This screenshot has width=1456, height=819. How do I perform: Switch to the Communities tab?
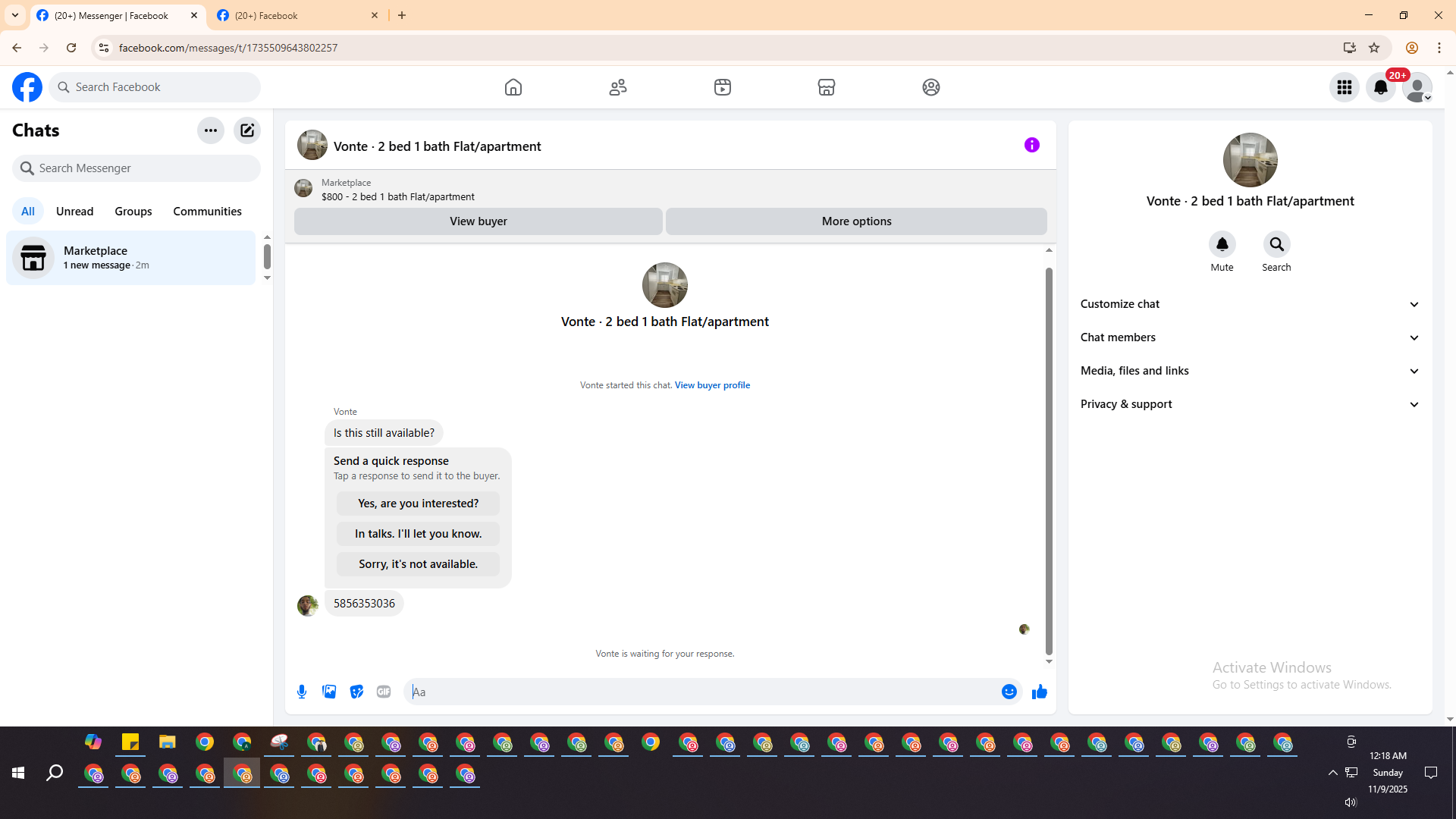click(x=207, y=212)
